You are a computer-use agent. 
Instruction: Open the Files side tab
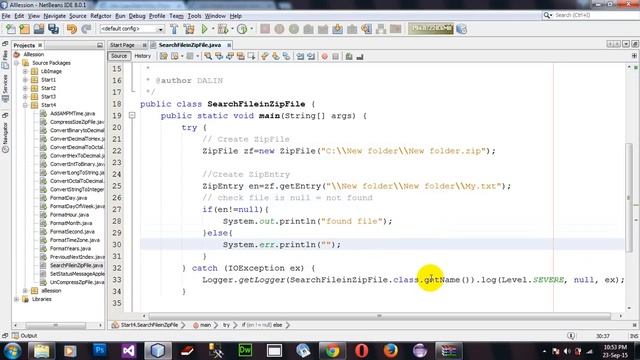click(5, 59)
